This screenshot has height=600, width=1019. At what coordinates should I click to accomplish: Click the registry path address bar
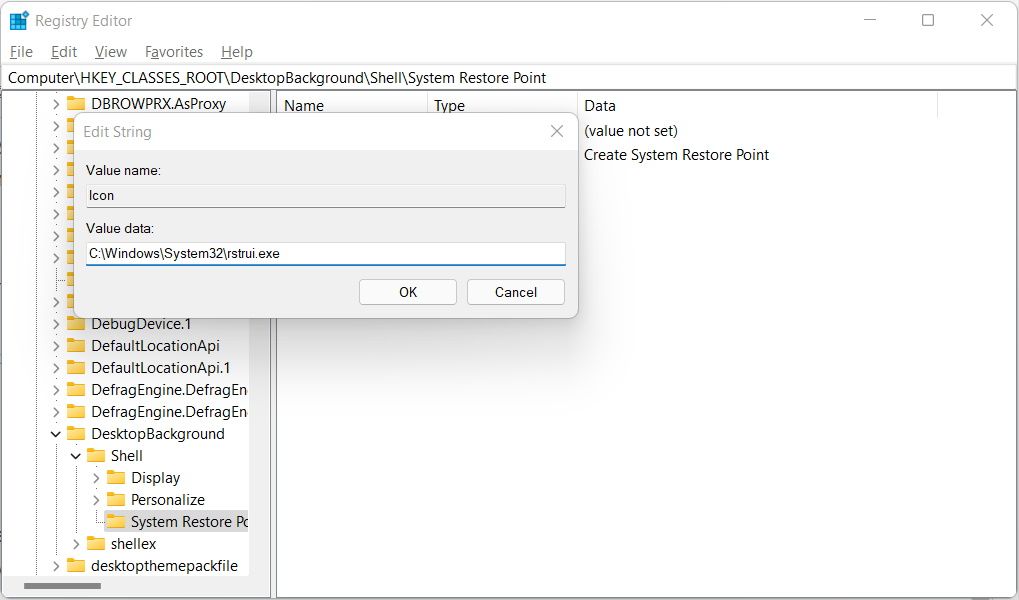tap(509, 78)
